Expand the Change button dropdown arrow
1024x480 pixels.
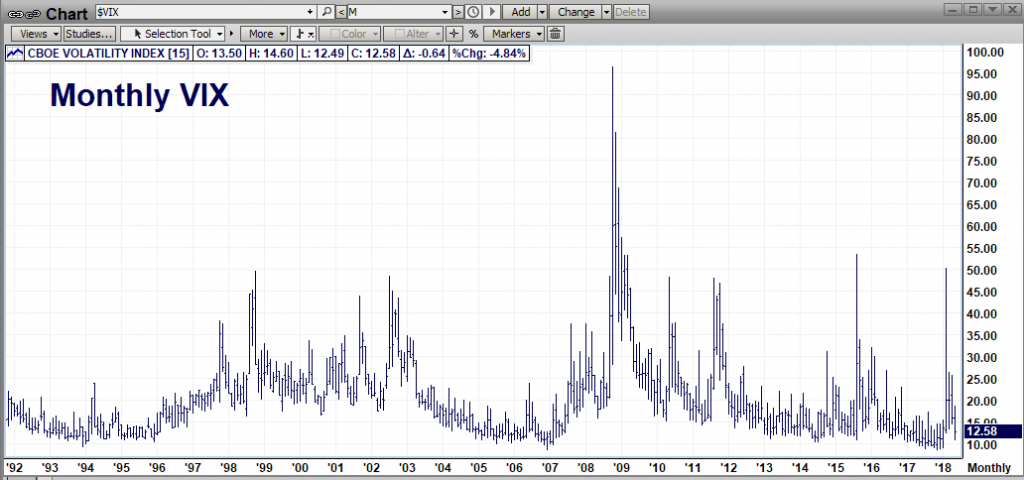pos(607,12)
